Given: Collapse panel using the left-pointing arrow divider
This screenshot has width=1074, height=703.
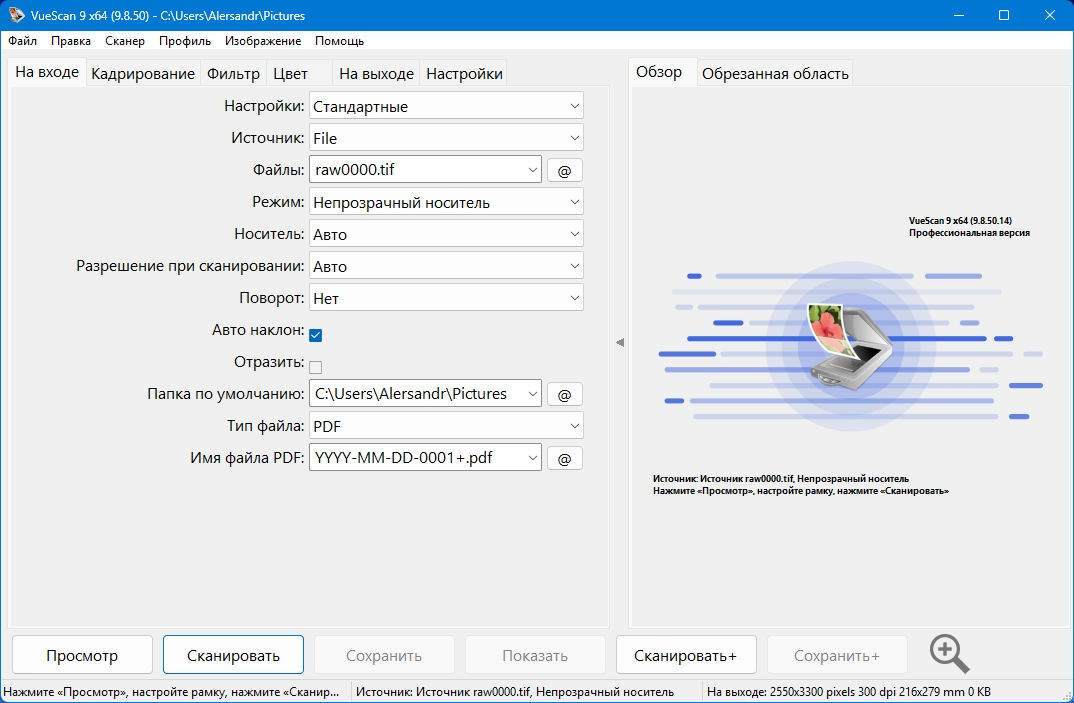Looking at the screenshot, I should pyautogui.click(x=619, y=342).
